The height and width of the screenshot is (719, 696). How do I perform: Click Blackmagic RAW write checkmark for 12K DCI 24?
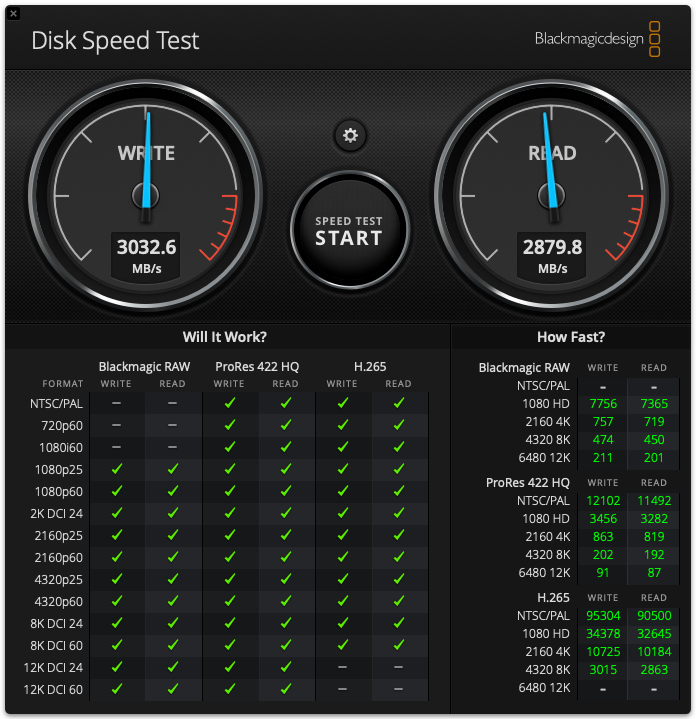click(x=117, y=667)
